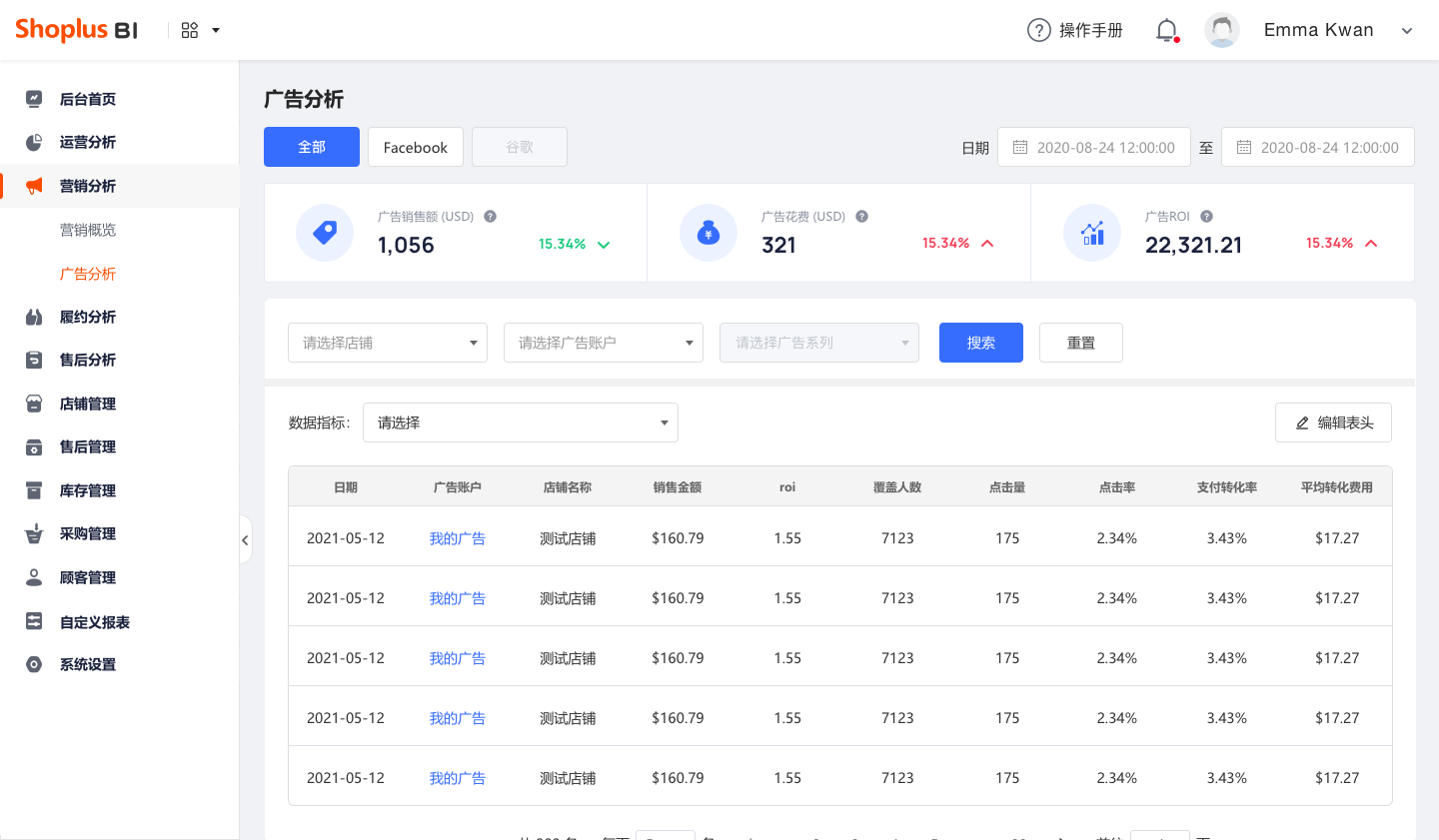1439x840 pixels.
Task: Open the start date picker field
Action: [x=1094, y=146]
